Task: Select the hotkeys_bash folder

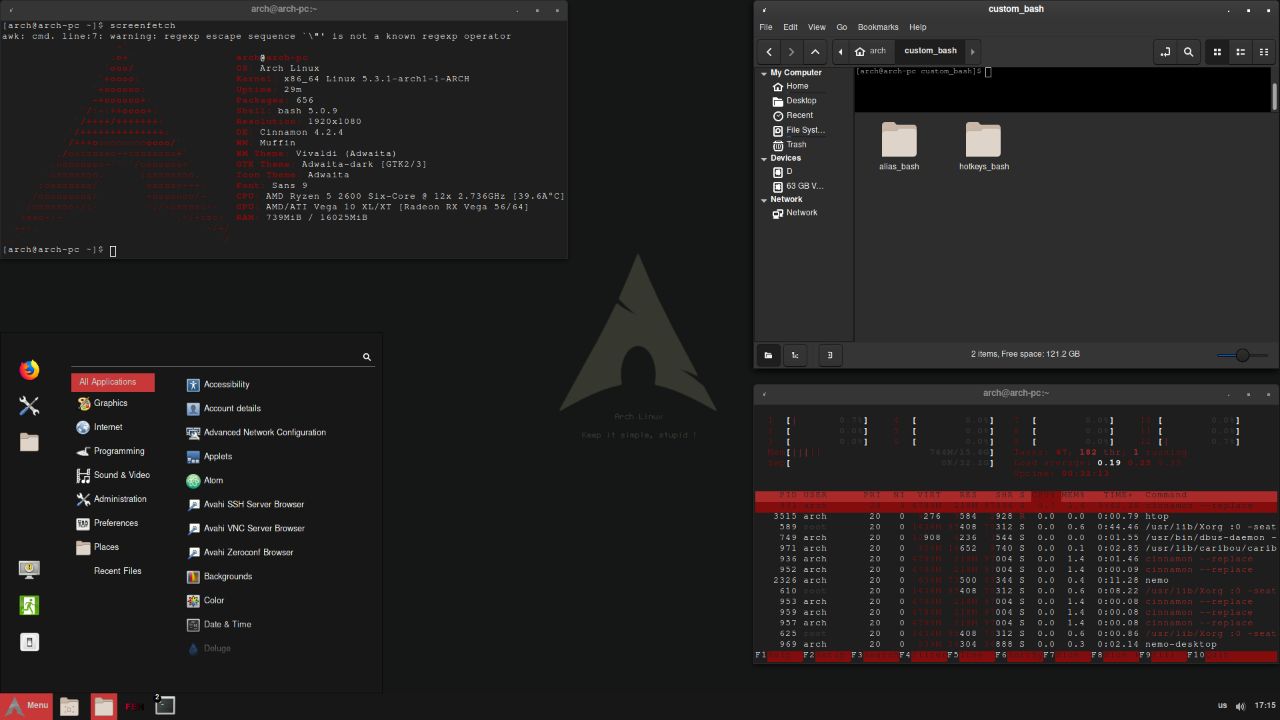Action: 983,146
